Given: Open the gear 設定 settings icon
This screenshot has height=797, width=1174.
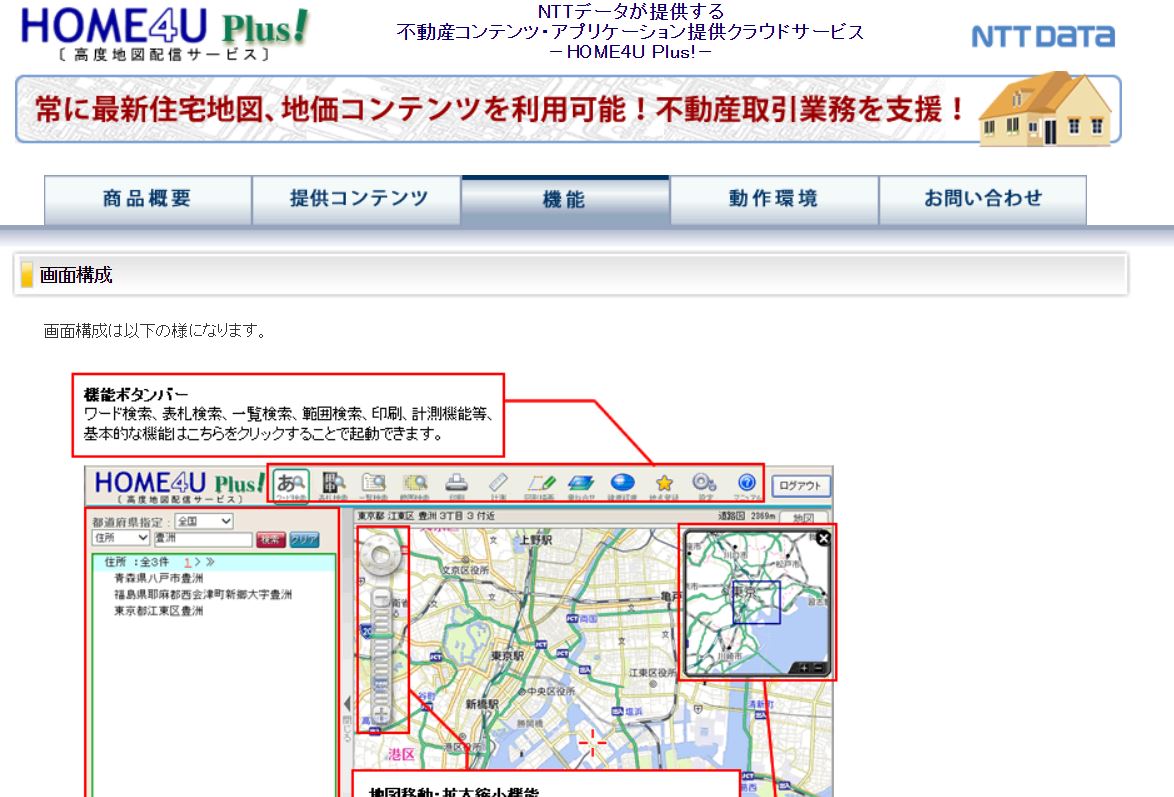Looking at the screenshot, I should pyautogui.click(x=705, y=485).
